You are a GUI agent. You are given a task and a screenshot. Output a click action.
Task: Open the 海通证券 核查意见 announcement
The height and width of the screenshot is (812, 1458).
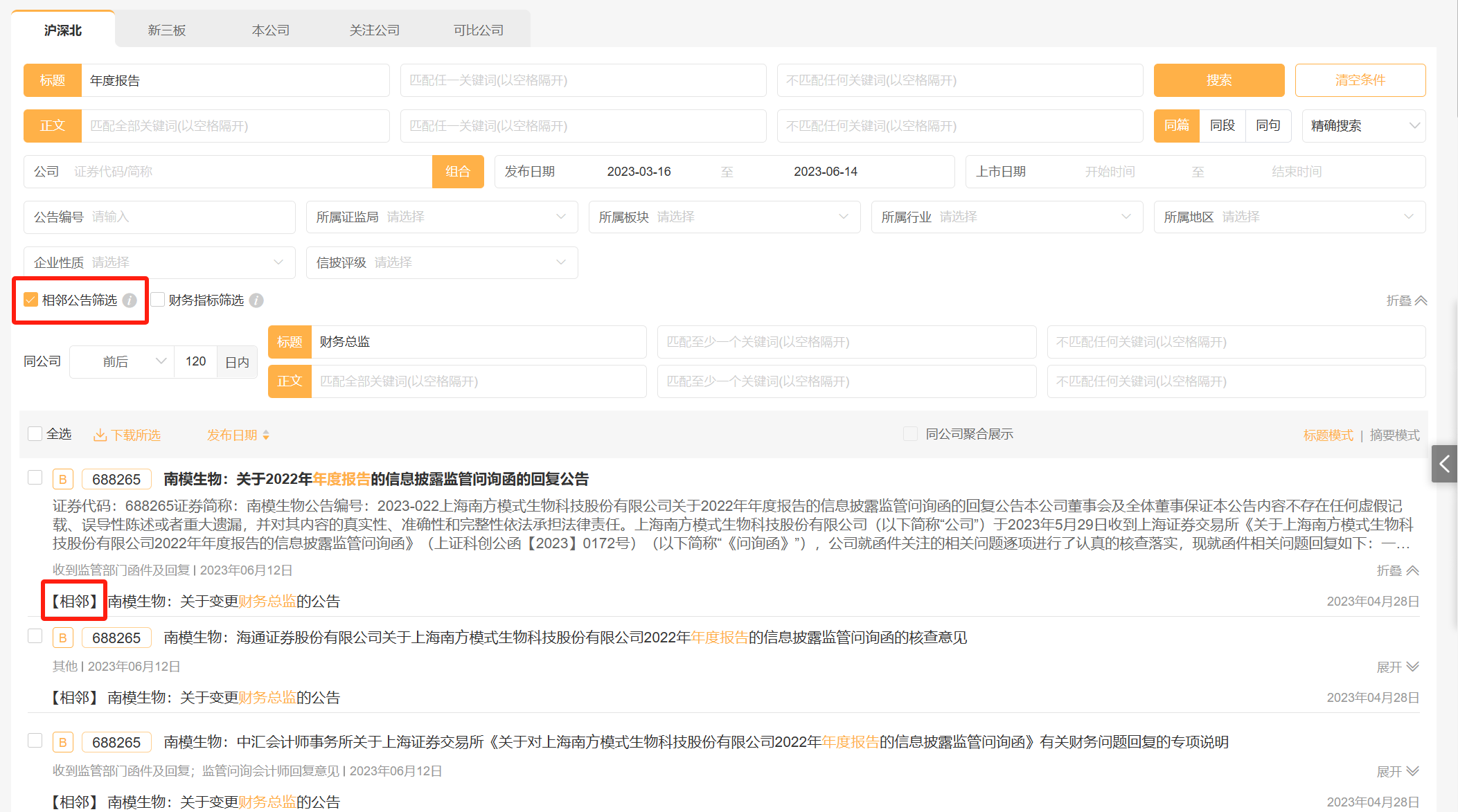point(565,638)
